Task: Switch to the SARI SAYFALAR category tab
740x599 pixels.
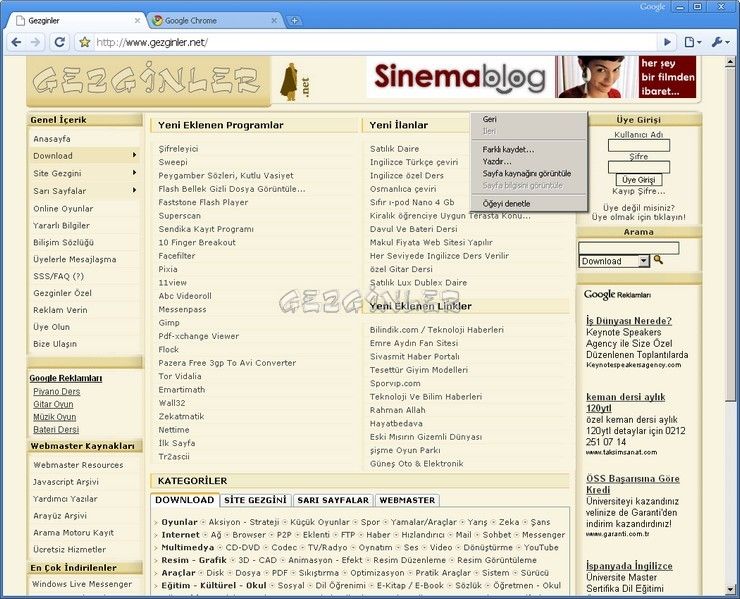Action: point(333,500)
